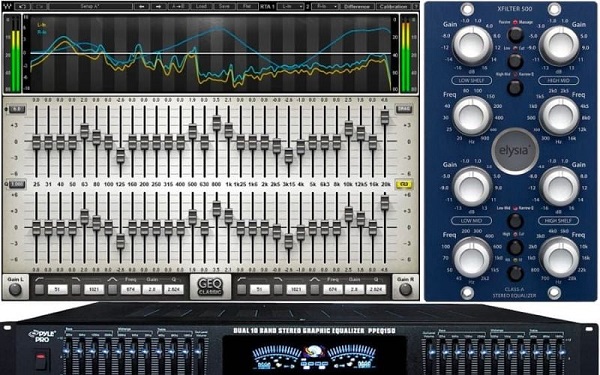The height and width of the screenshot is (375, 600).
Task: Click the Waves logo in the GEQ toolbar
Action: [x=8, y=7]
